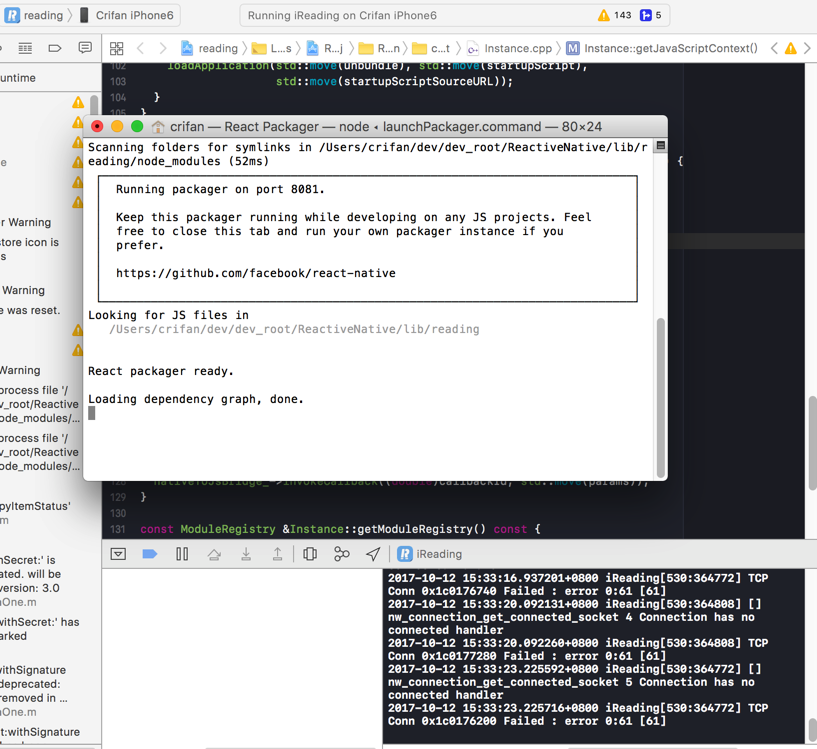Pause program execution
The width and height of the screenshot is (817, 749).
coord(182,554)
